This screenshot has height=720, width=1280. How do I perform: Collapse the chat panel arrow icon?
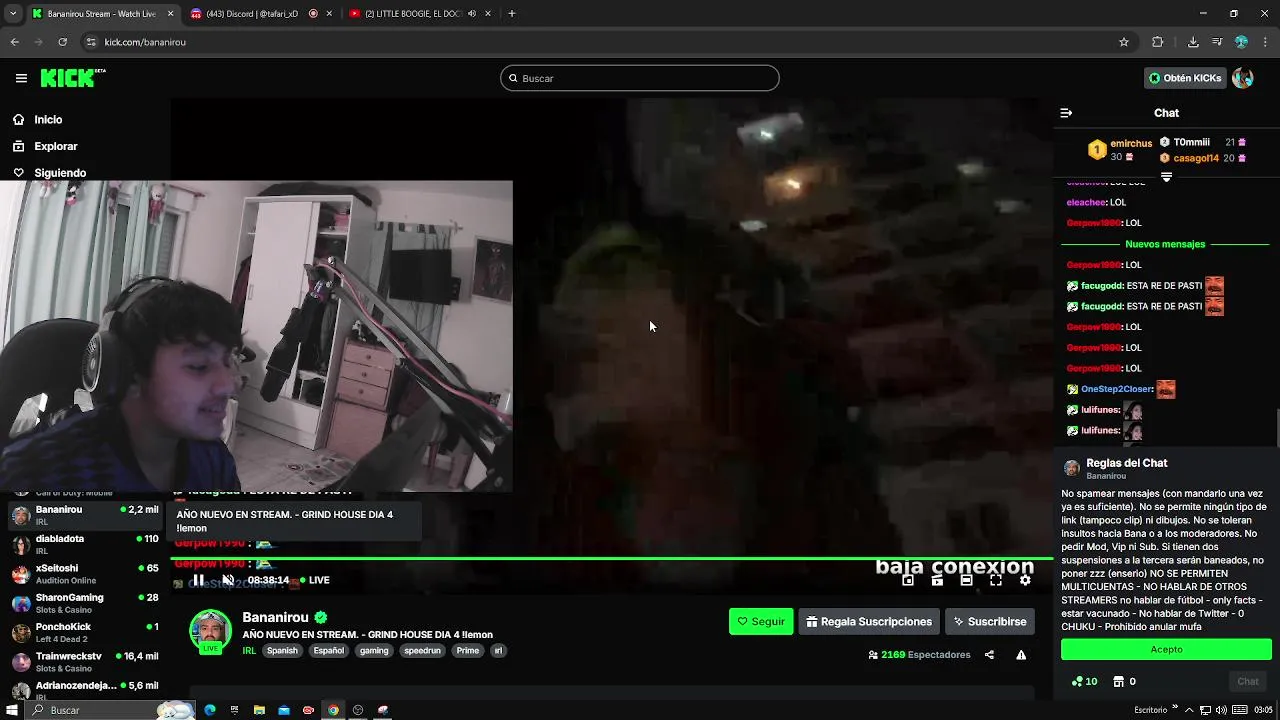(1066, 113)
